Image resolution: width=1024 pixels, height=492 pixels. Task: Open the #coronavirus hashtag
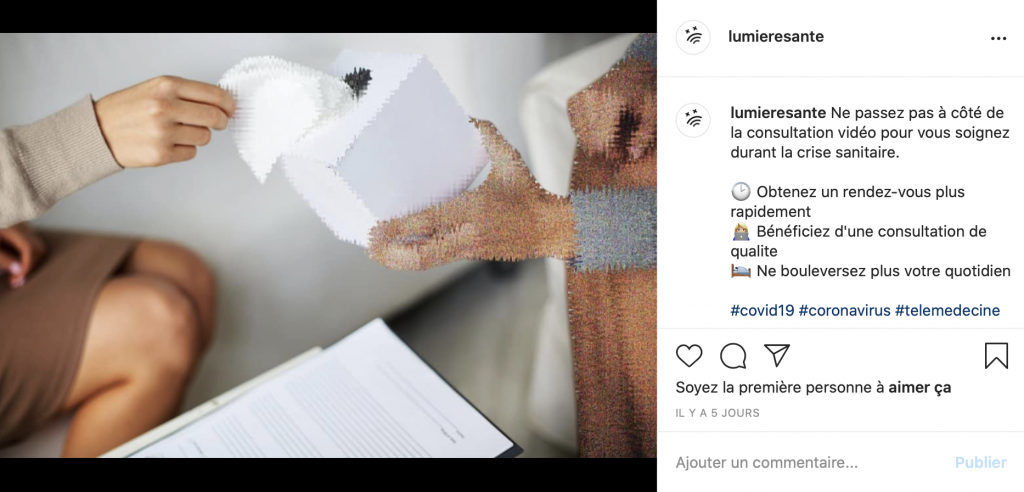point(844,310)
